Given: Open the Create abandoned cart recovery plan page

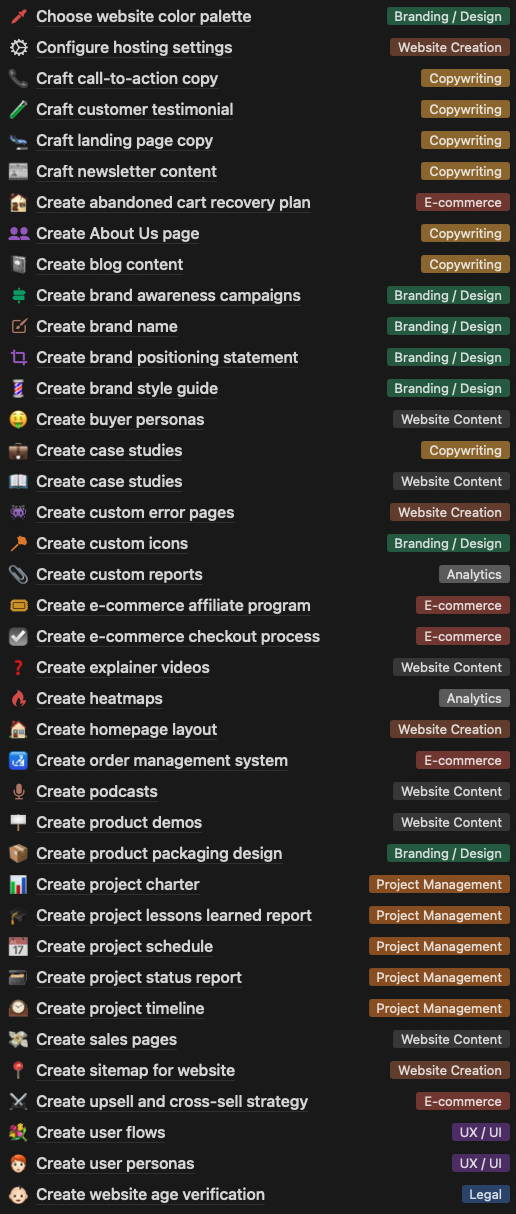Looking at the screenshot, I should (x=173, y=202).
